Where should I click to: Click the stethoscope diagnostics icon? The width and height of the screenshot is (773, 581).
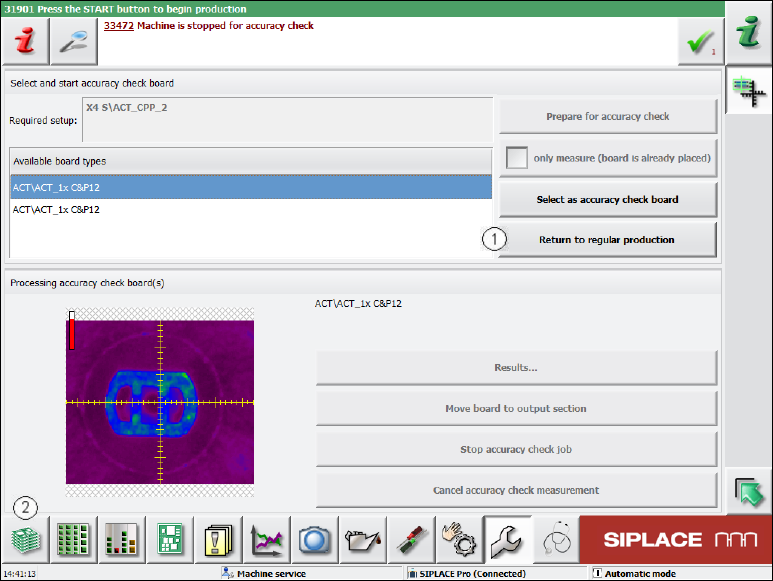(x=555, y=541)
